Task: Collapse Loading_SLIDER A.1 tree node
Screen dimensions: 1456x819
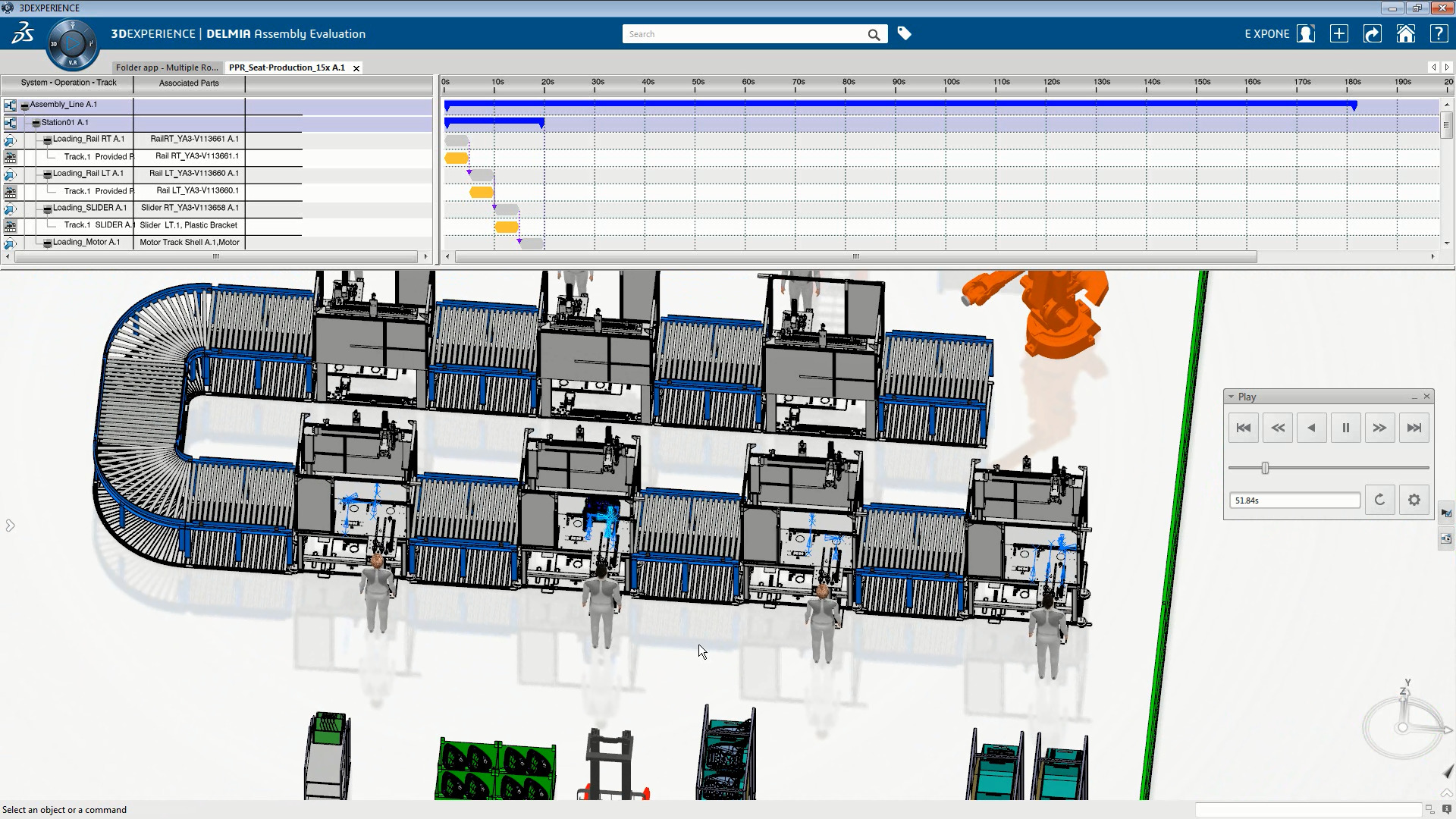Action: pos(48,209)
